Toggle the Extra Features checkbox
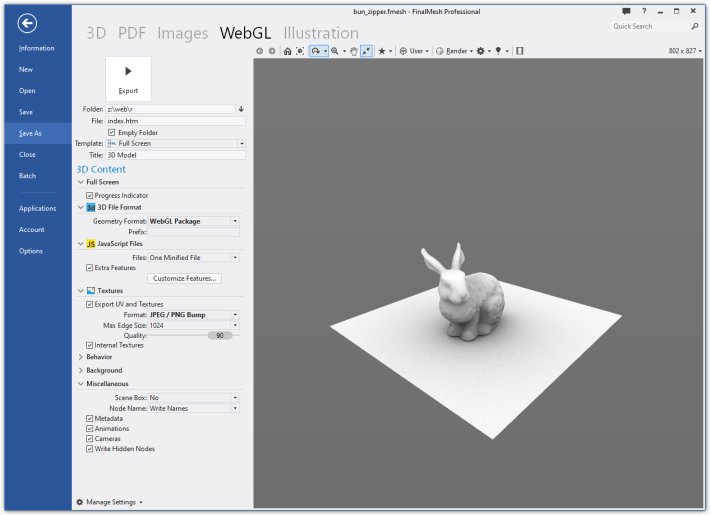 click(x=90, y=268)
